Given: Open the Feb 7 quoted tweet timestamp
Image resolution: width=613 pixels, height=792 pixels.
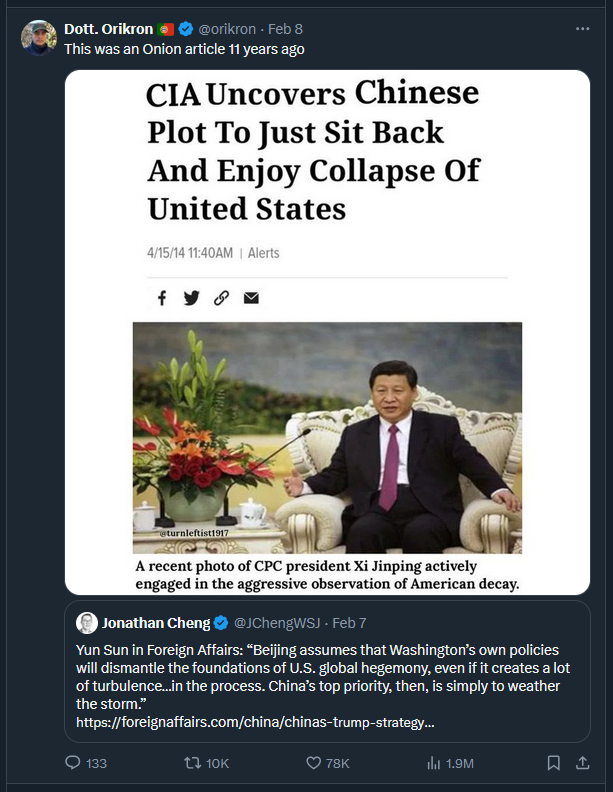Looking at the screenshot, I should [x=349, y=623].
